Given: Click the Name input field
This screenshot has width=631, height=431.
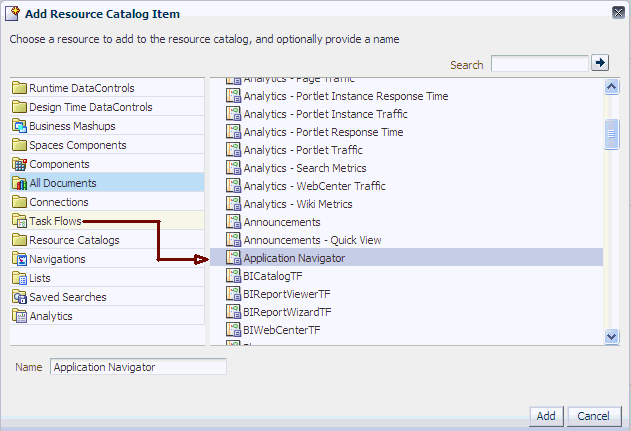Looking at the screenshot, I should point(138,367).
